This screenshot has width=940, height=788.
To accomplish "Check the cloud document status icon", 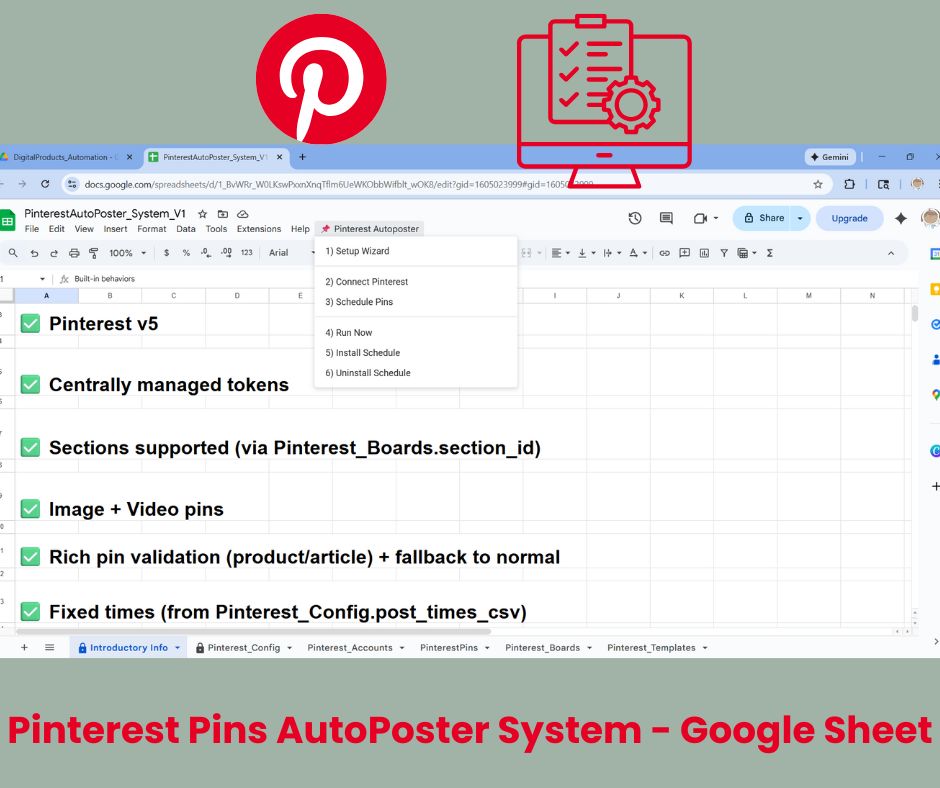I will click(x=243, y=214).
